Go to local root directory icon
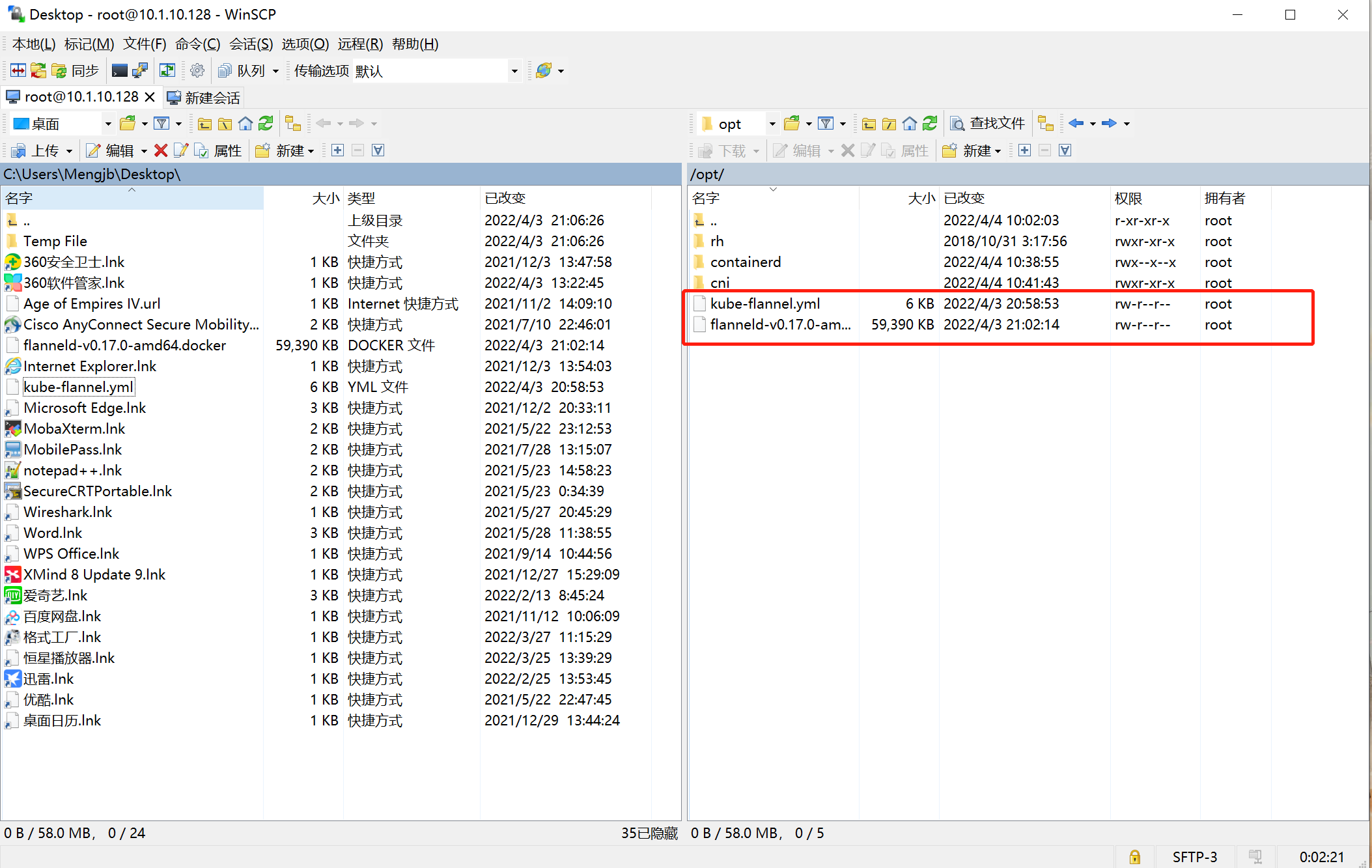 [x=225, y=123]
